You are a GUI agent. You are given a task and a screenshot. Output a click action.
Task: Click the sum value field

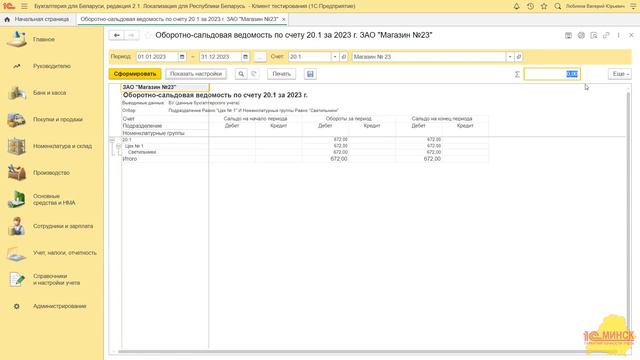552,74
